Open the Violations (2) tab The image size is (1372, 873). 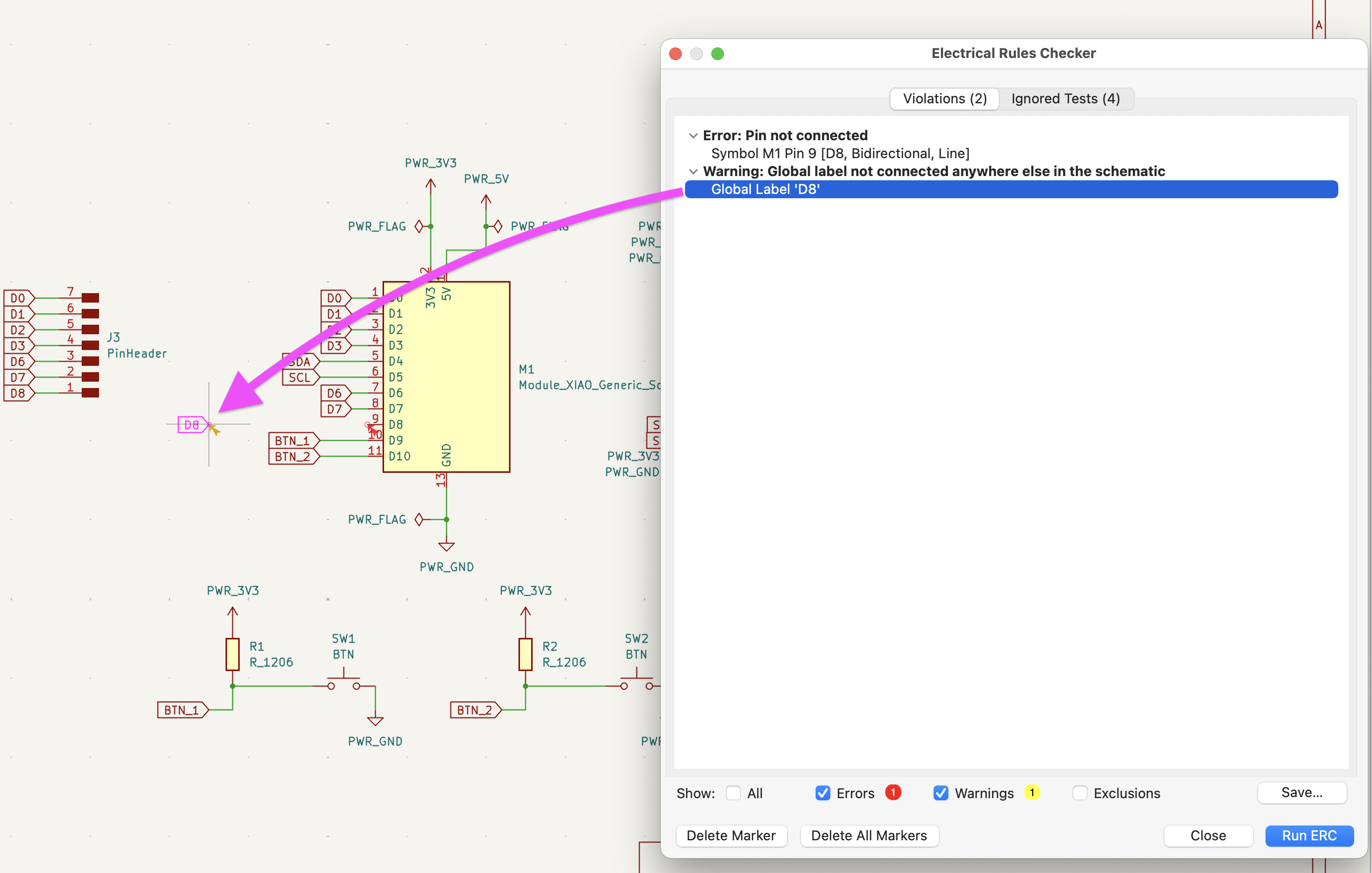(945, 99)
